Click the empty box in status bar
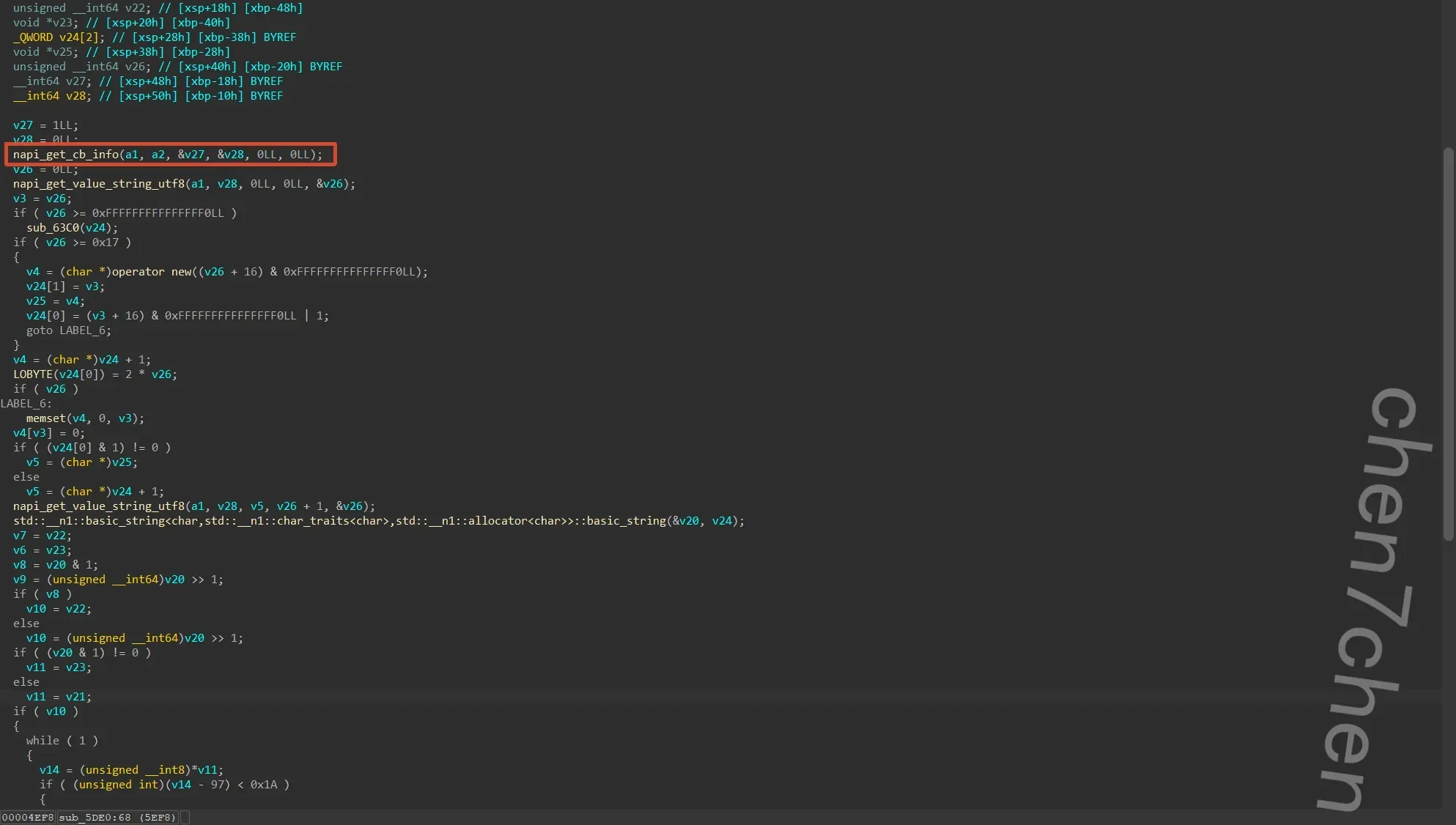 [x=185, y=817]
